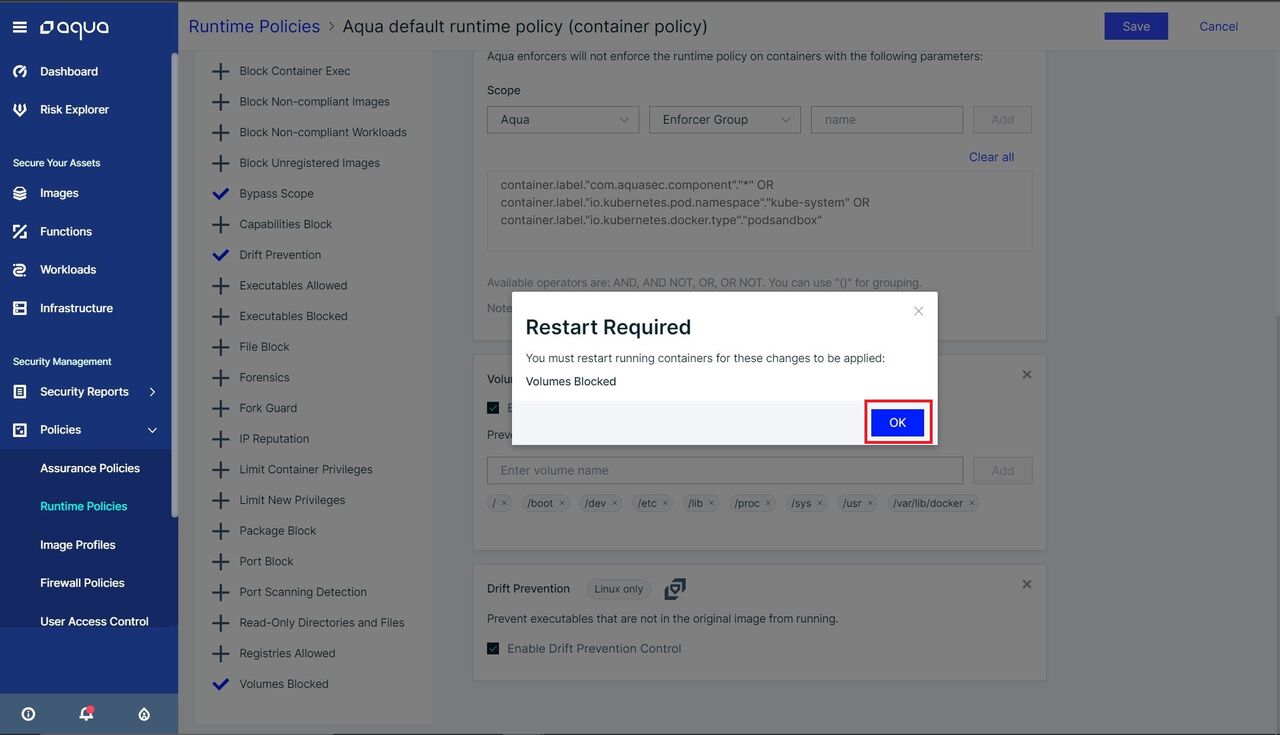Add the Capabilities Block control
This screenshot has width=1280, height=735.
221,224
